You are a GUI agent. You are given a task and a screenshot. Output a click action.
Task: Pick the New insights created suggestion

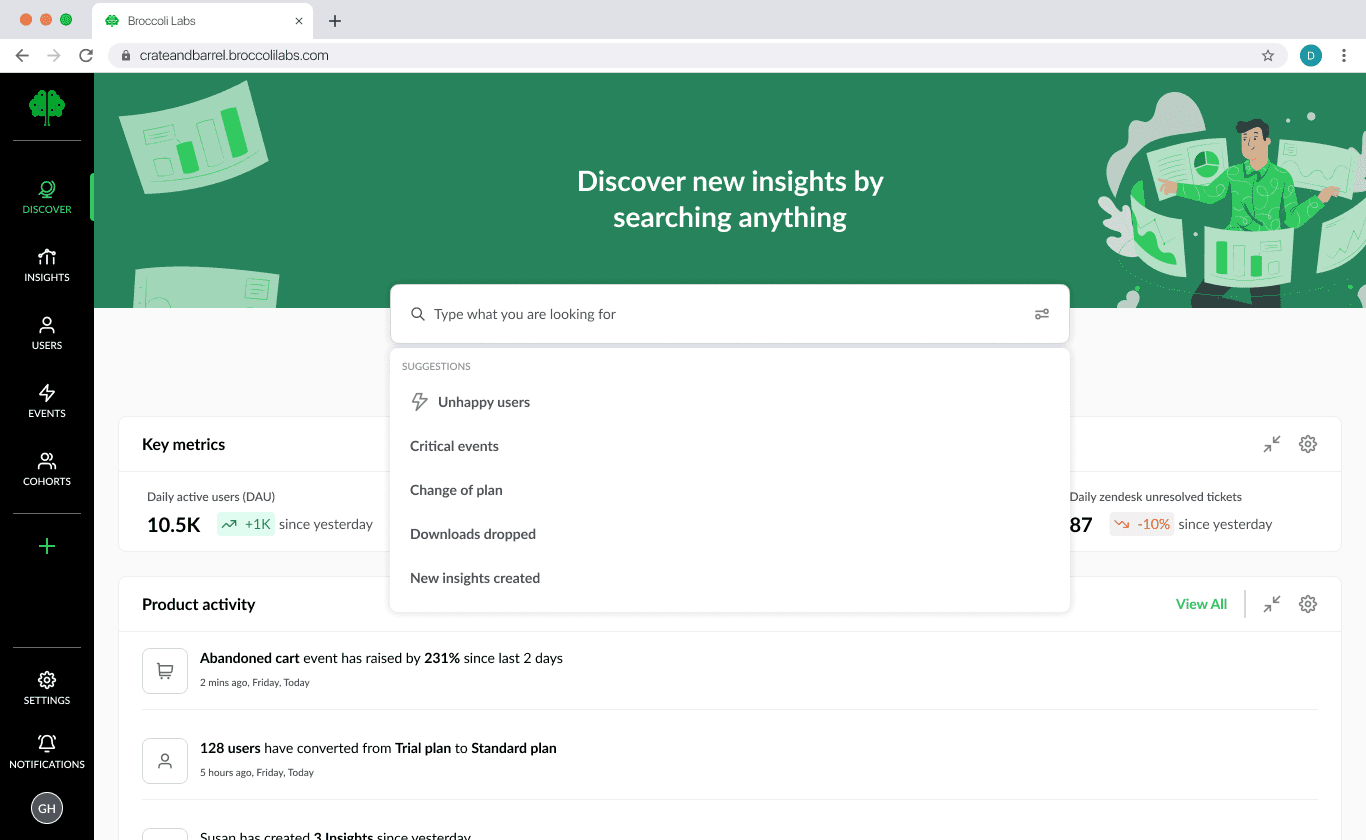coord(730,578)
